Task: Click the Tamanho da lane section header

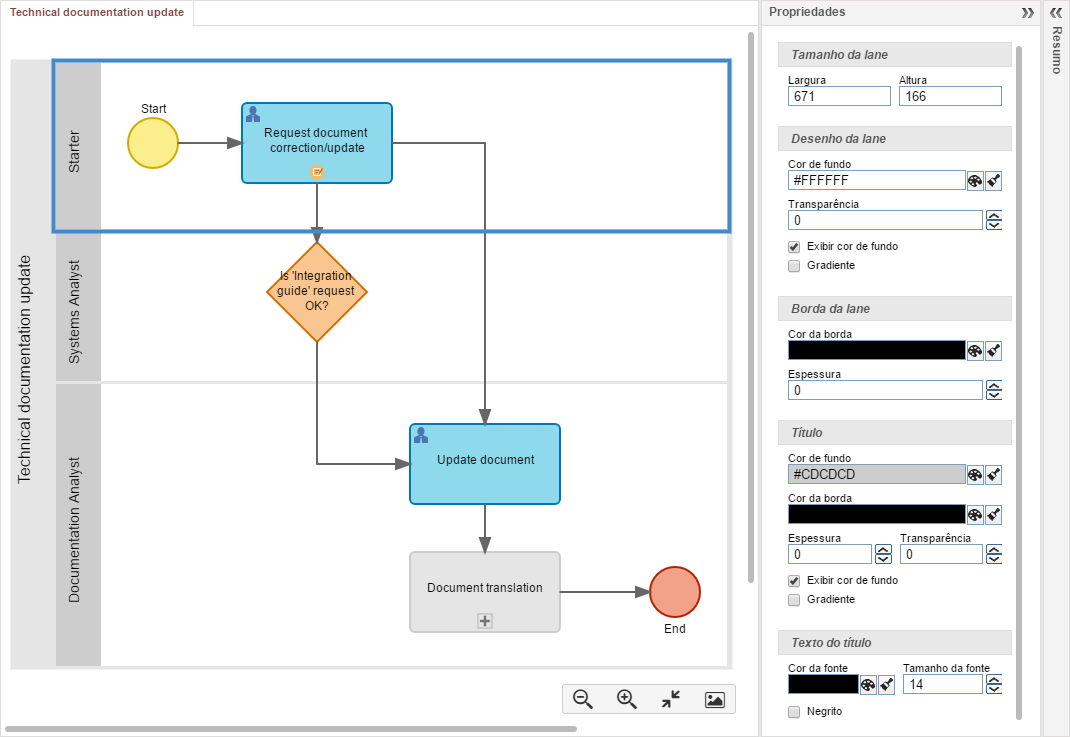Action: [x=894, y=55]
